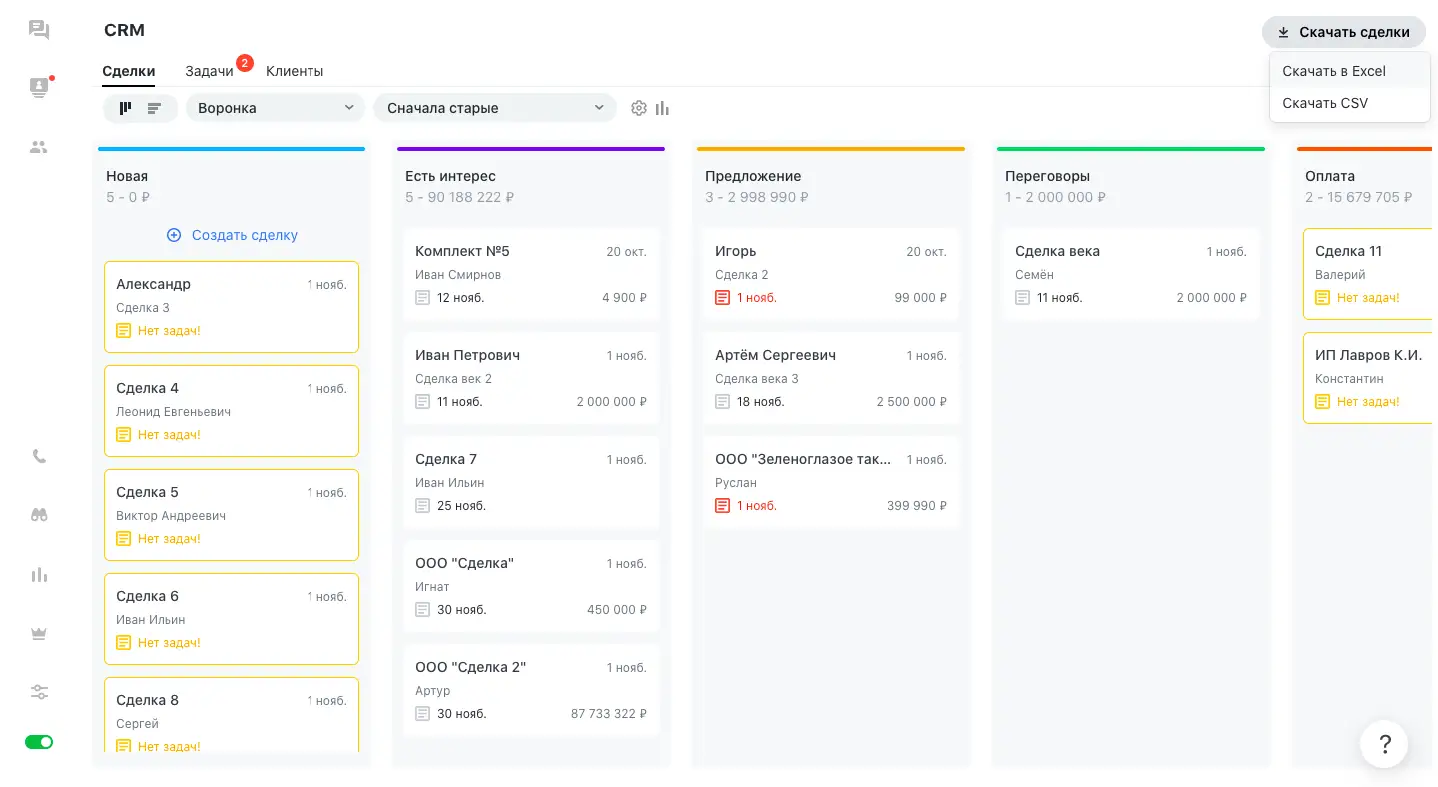The height and width of the screenshot is (787, 1438).
Task: Open the chats icon in sidebar
Action: pyautogui.click(x=39, y=30)
